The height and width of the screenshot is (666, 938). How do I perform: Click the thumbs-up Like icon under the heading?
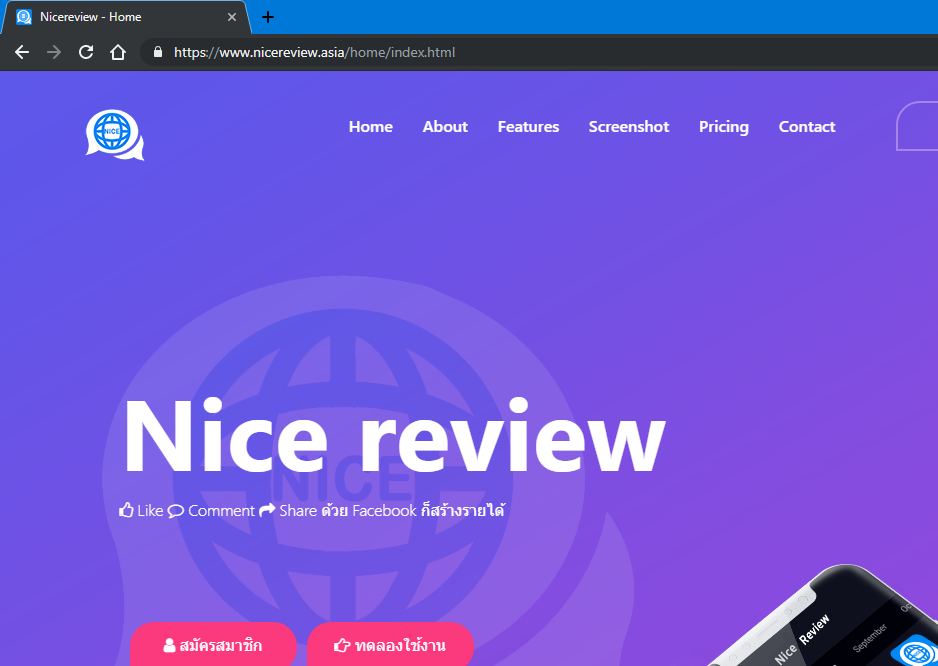[126, 510]
